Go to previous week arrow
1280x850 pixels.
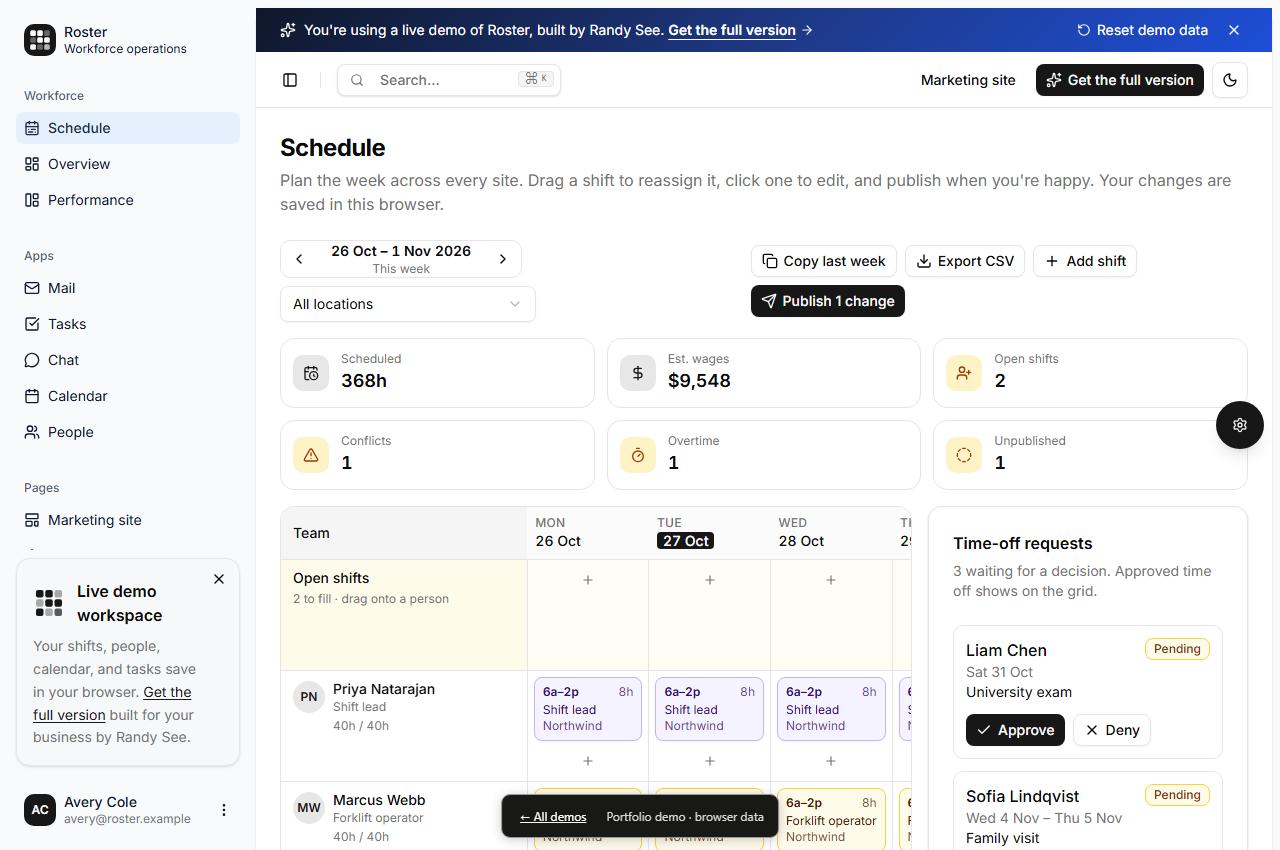coord(299,259)
